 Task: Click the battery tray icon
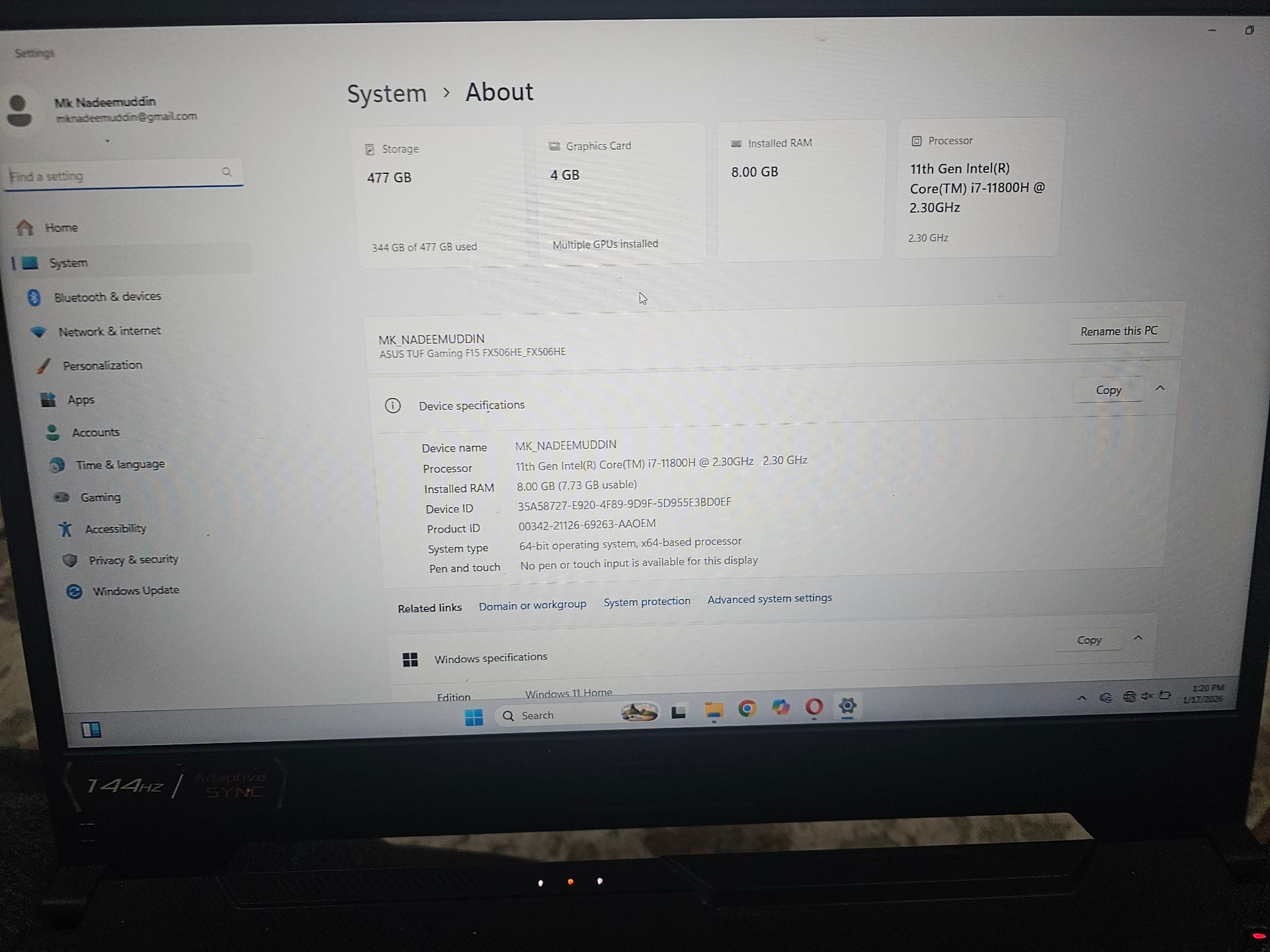1165,695
